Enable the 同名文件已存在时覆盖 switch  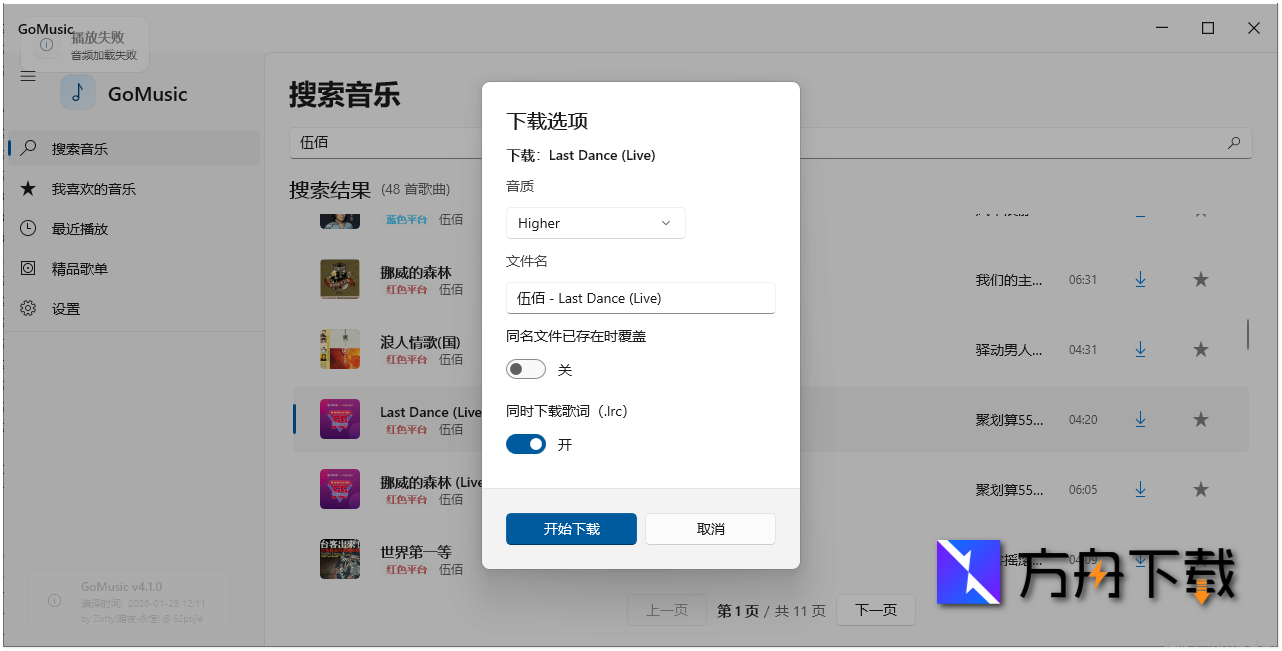tap(525, 369)
